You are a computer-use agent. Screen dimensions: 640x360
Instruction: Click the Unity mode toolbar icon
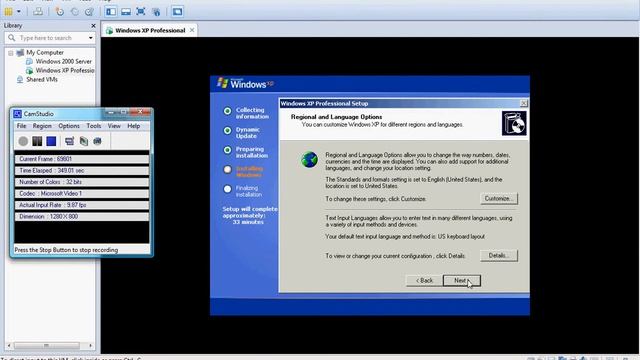pyautogui.click(x=156, y=11)
